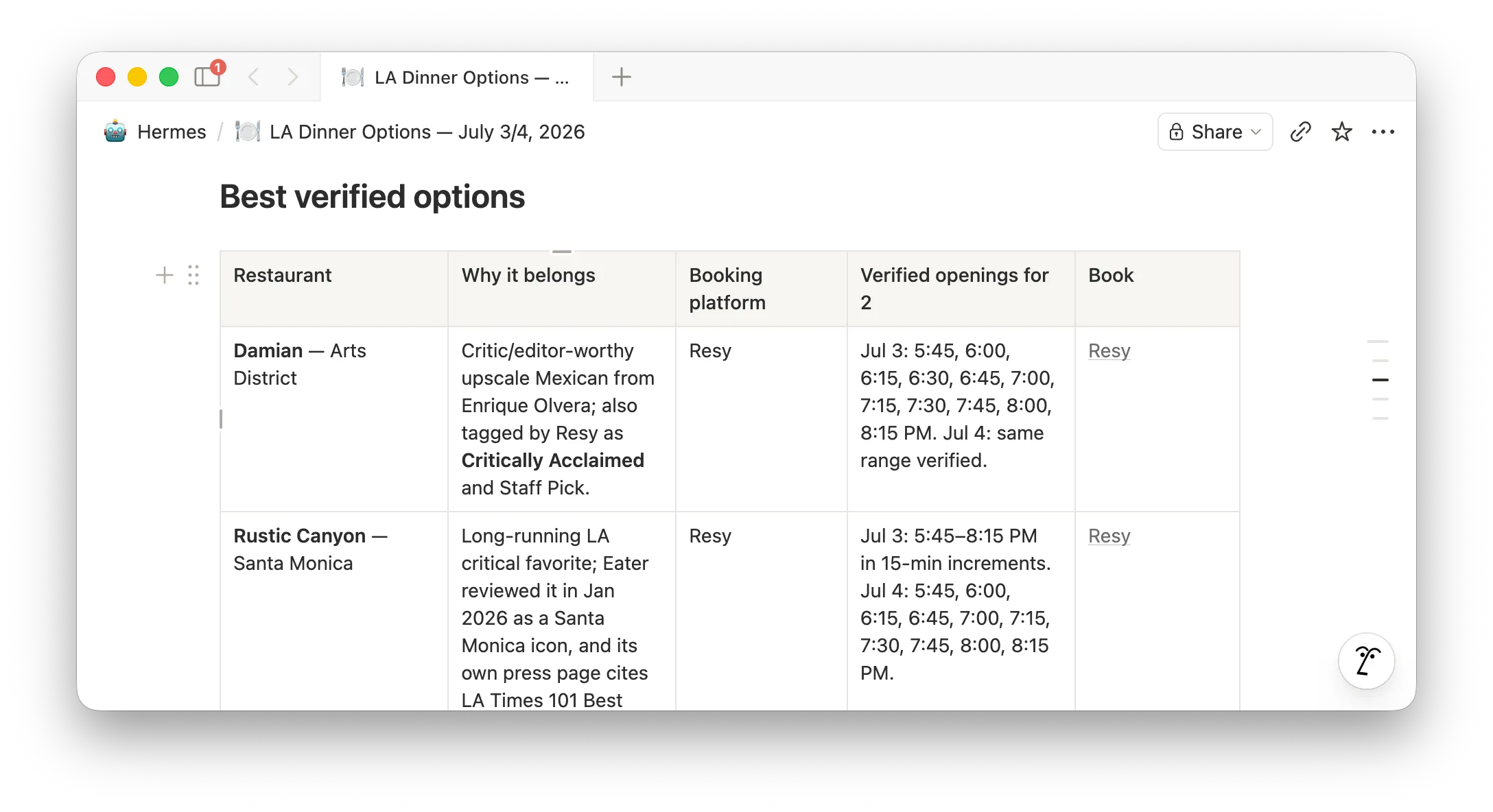The width and height of the screenshot is (1493, 812).
Task: Open a new tab with plus icon
Action: 621,77
